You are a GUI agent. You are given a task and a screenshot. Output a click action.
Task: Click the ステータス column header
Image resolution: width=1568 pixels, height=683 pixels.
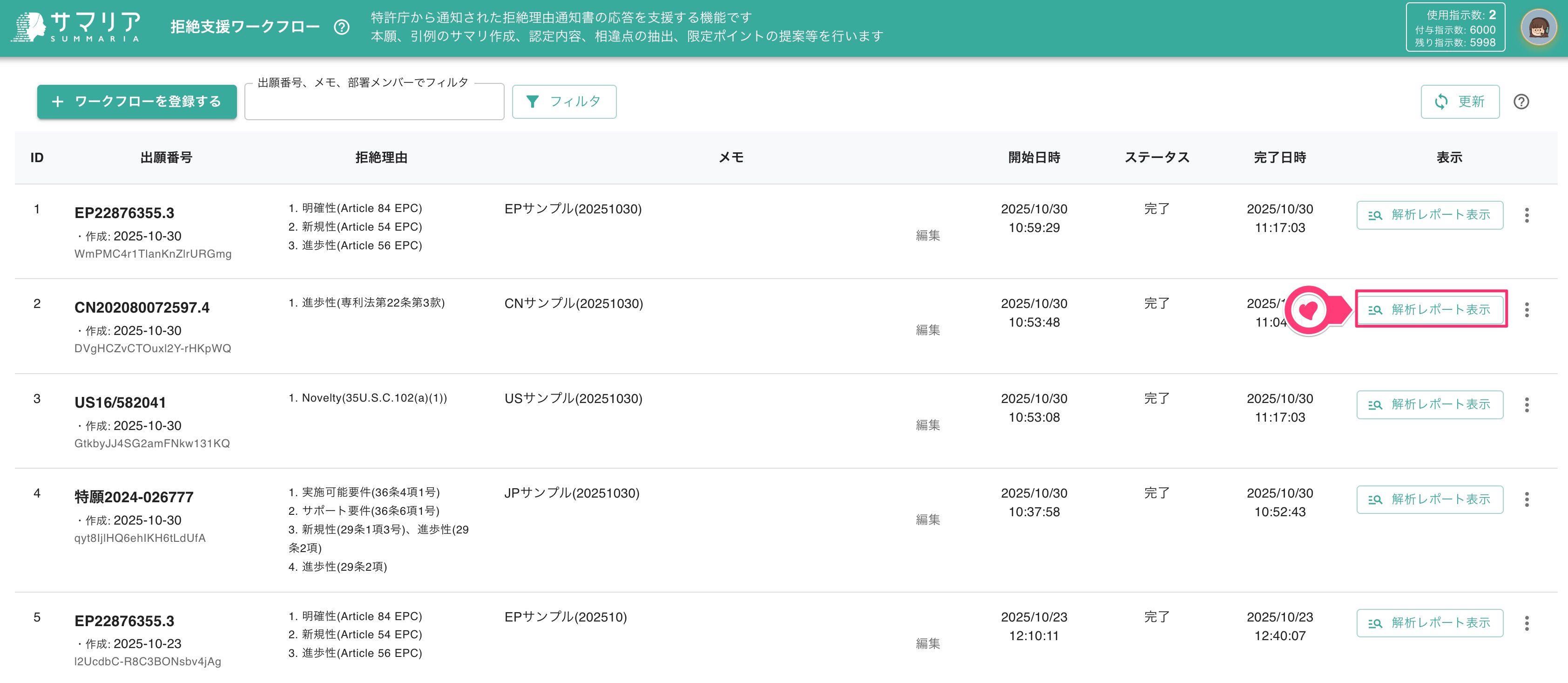[x=1156, y=158]
